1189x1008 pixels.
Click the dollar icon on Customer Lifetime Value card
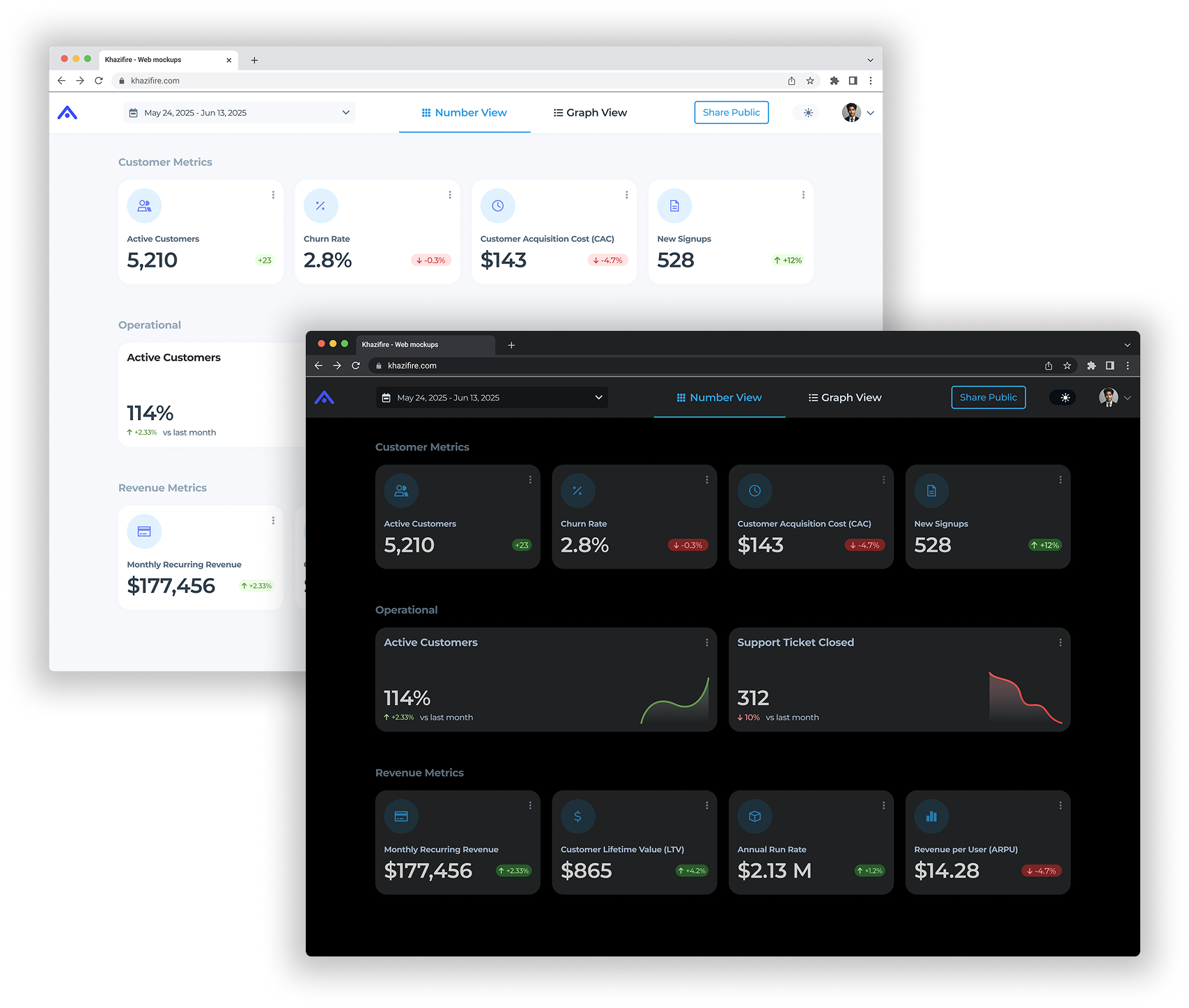click(x=577, y=816)
